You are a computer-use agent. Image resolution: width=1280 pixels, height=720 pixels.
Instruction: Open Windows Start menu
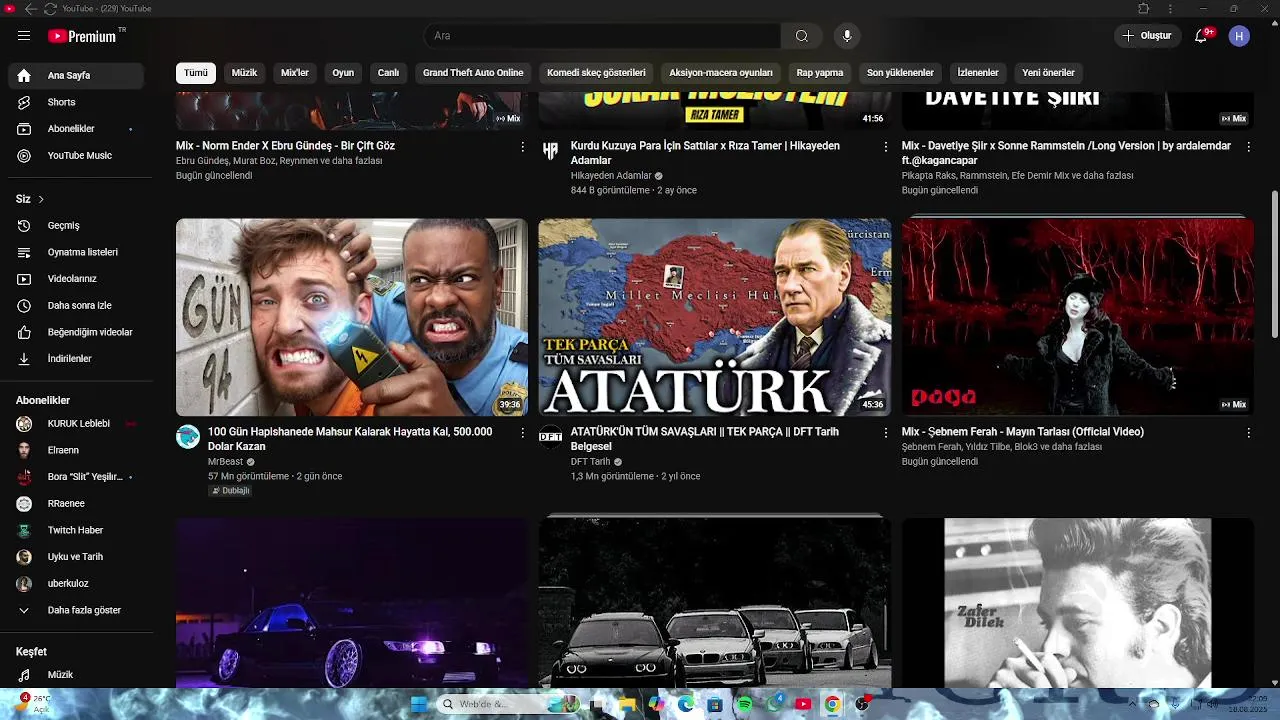coord(419,704)
